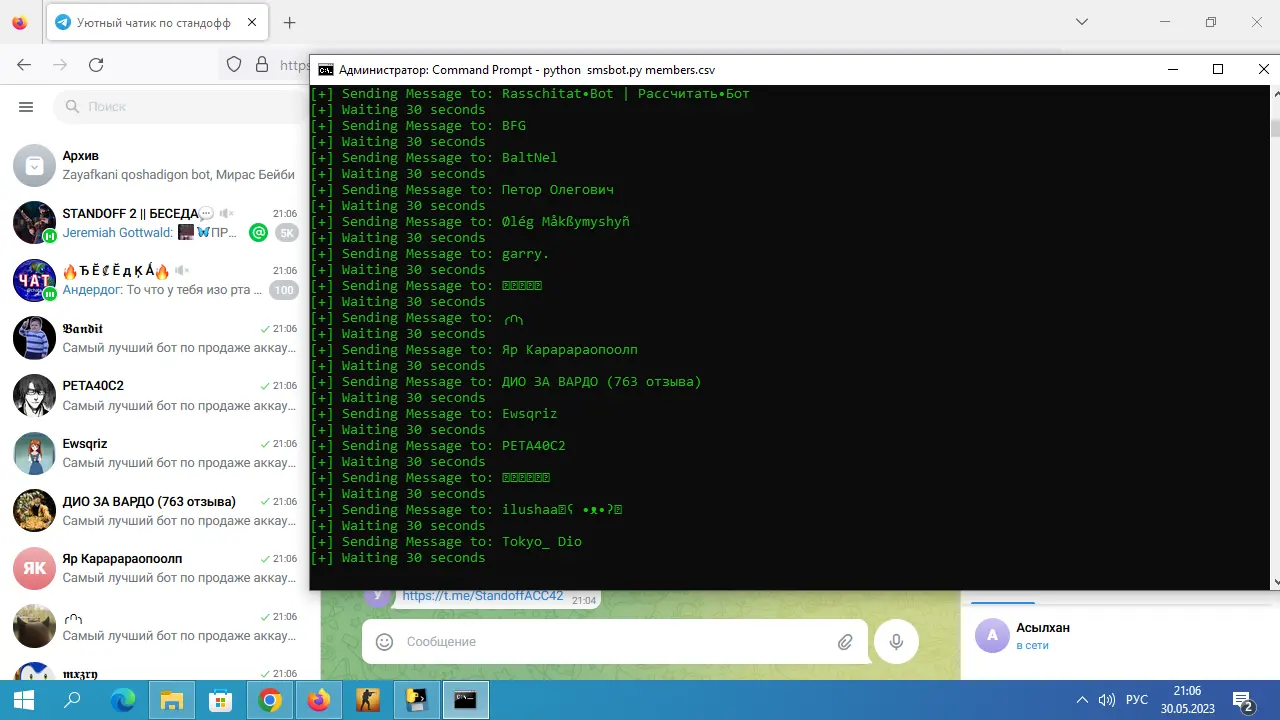Open the Python app in taskbar
Screen dimensions: 1280x720
[416, 700]
